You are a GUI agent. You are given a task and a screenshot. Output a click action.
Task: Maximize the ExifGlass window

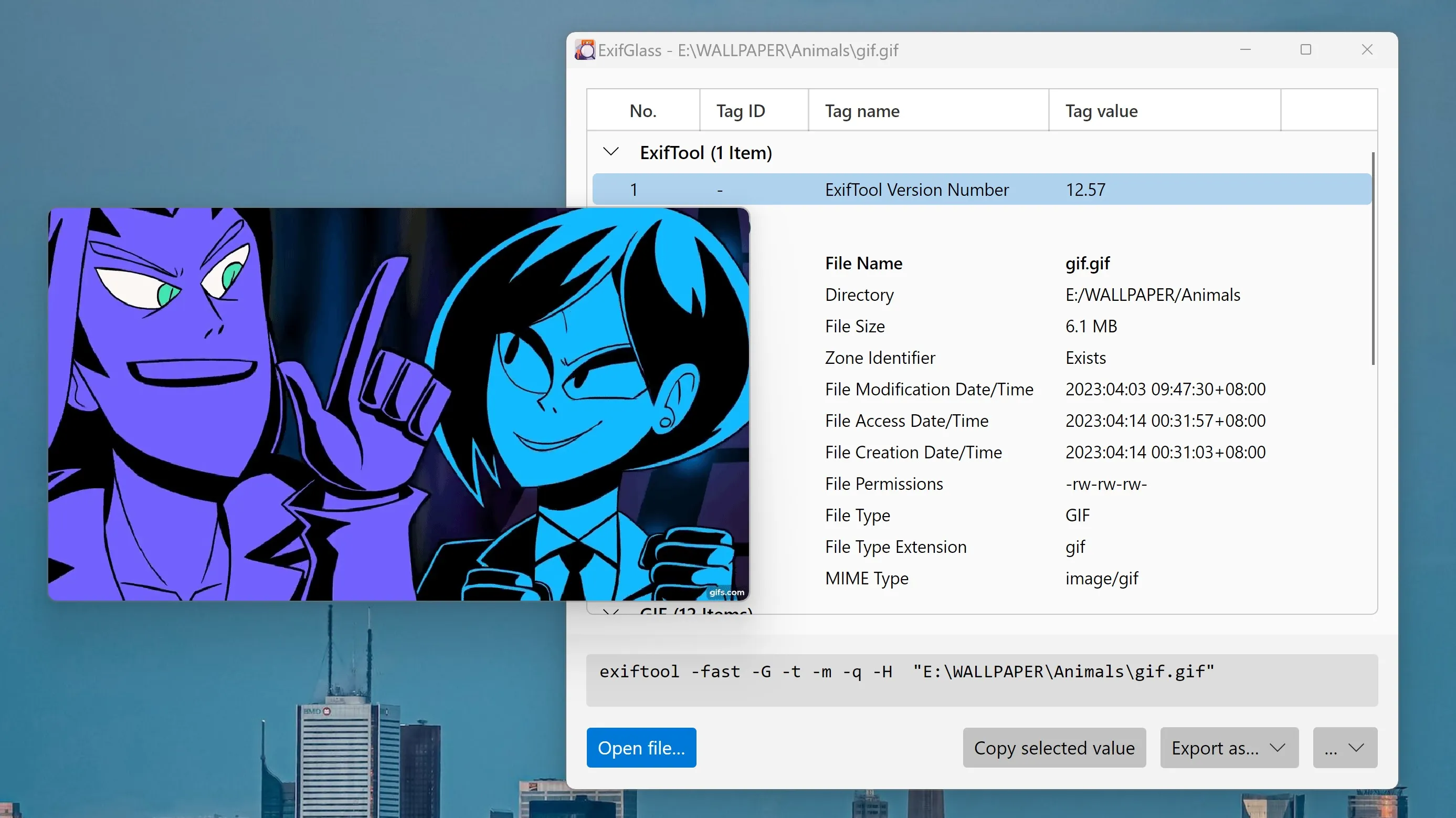point(1306,50)
